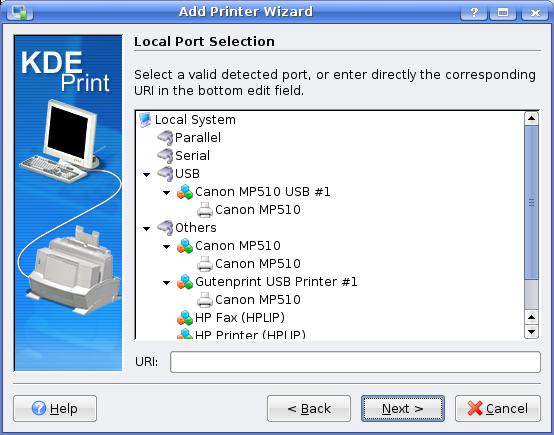Collapse the Others tree node
554x435 pixels.
[146, 228]
